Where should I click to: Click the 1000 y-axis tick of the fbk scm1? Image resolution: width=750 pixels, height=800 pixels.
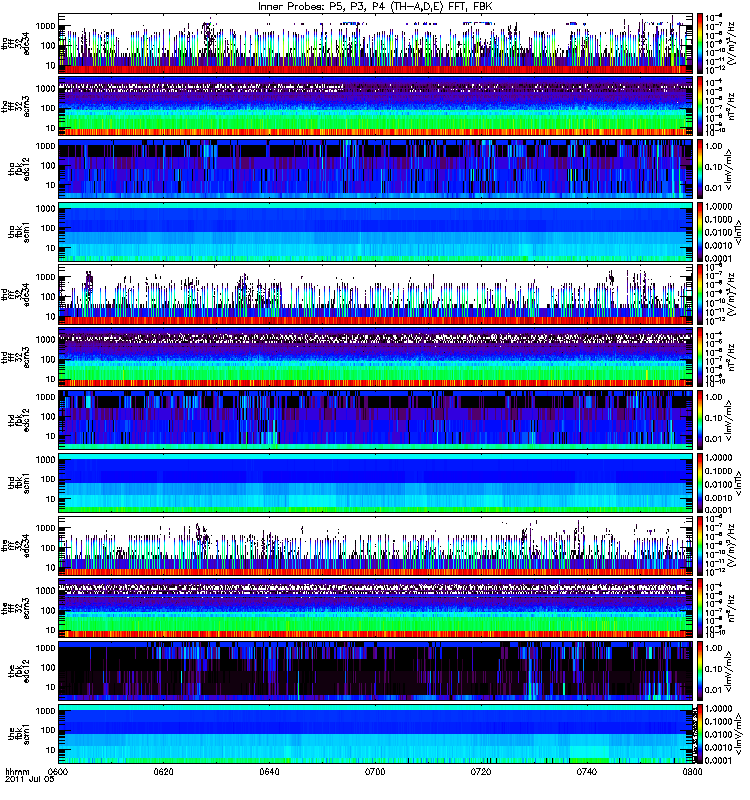[x=47, y=711]
